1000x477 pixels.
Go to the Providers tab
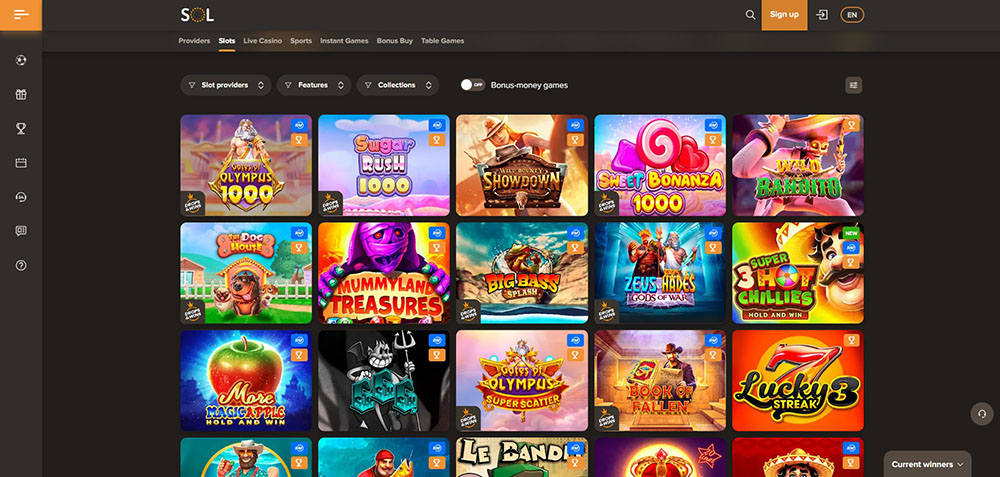click(x=194, y=41)
